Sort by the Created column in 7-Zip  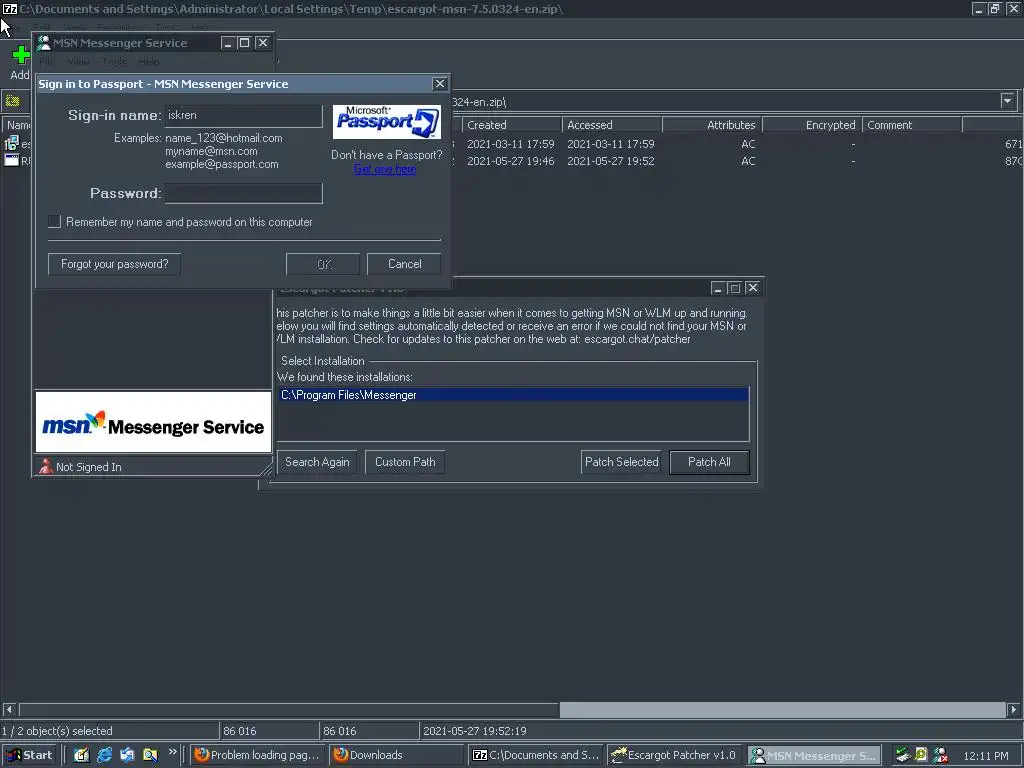512,125
